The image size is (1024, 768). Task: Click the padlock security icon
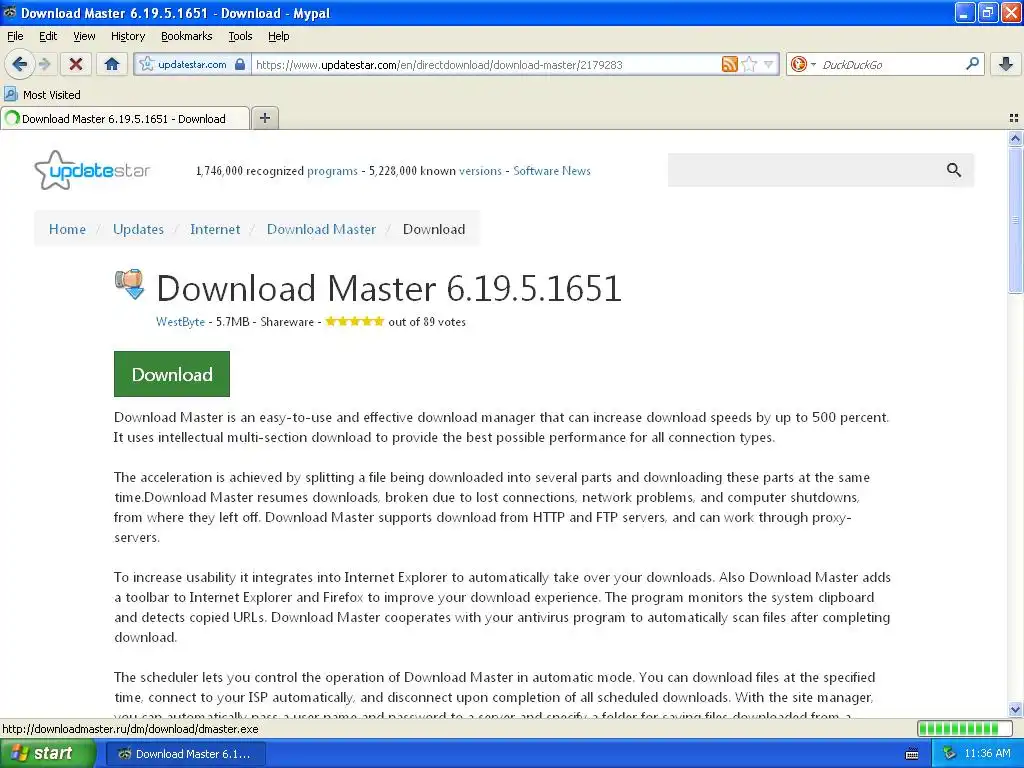click(x=240, y=64)
